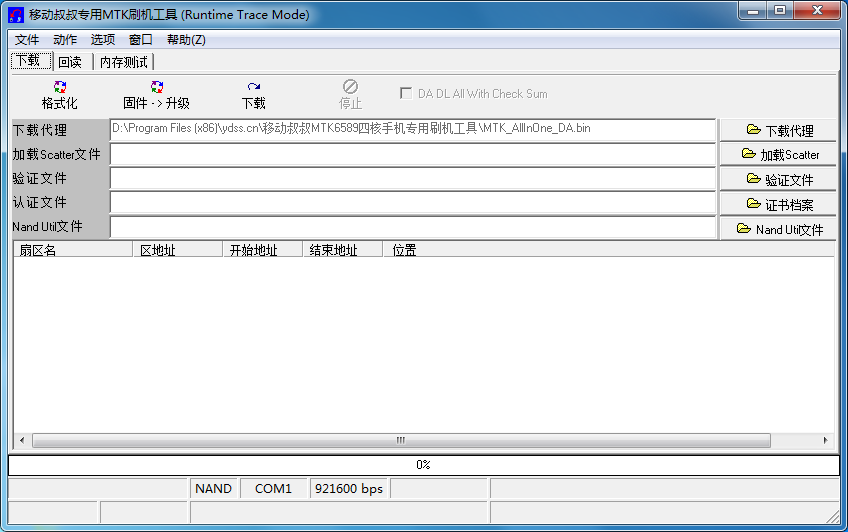Image resolution: width=848 pixels, height=532 pixels.
Task: Click the COM1 status bar entry
Action: [x=274, y=489]
